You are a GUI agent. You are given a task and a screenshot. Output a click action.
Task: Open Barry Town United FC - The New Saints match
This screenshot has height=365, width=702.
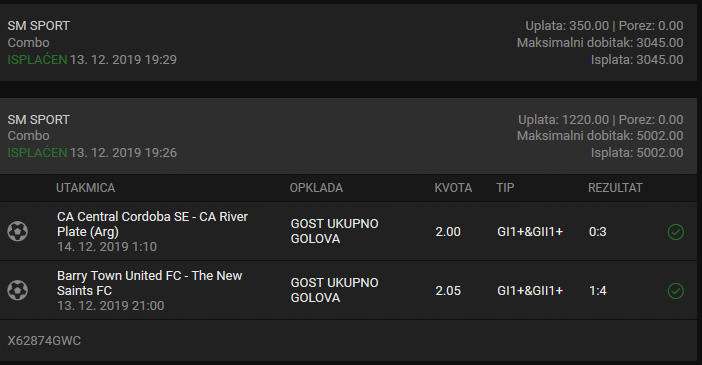coord(150,283)
